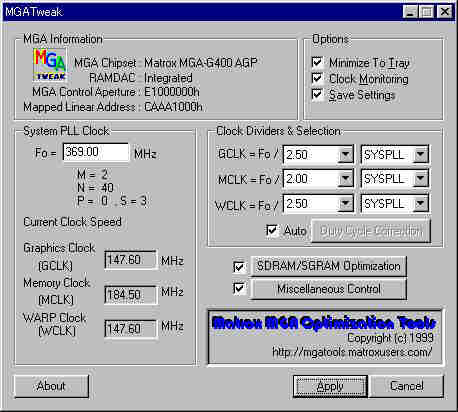This screenshot has height=412, width=458.
Task: Toggle the Clock Monitoring checkbox
Action: (317, 78)
